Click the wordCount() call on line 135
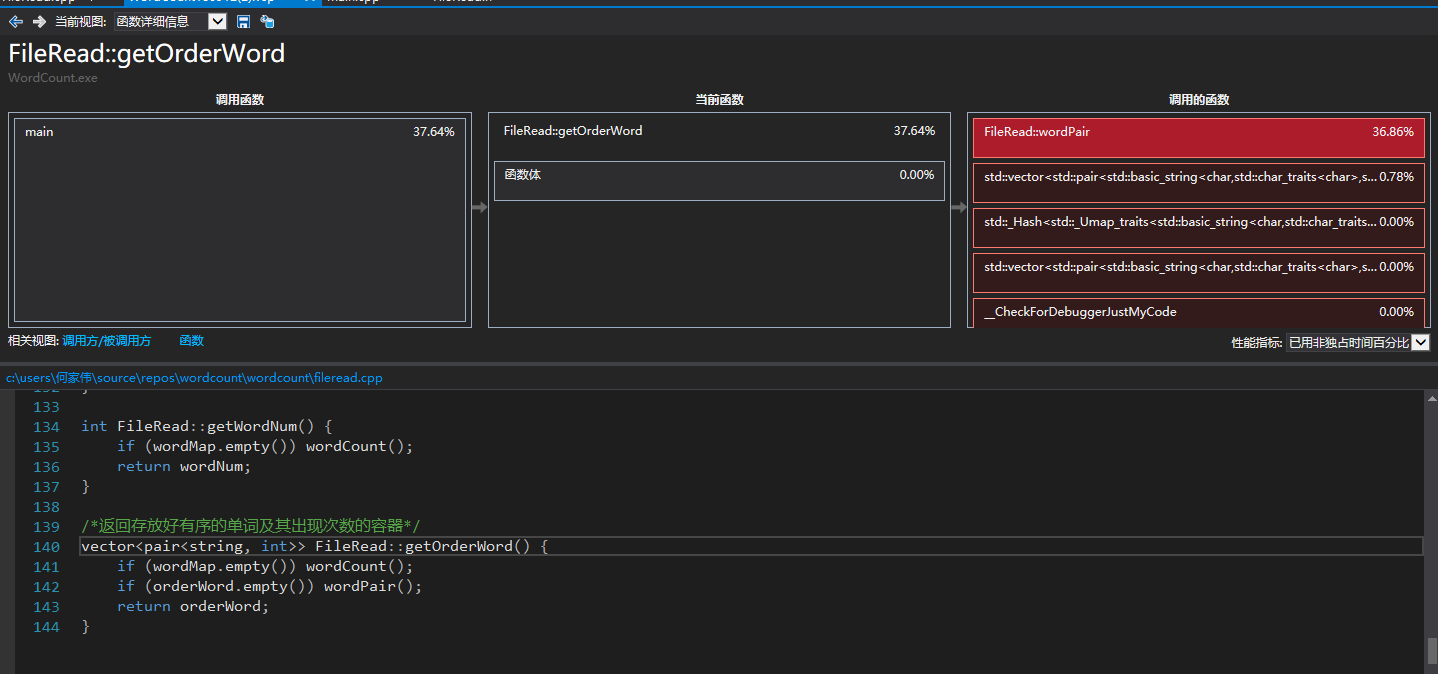Image resolution: width=1438 pixels, height=674 pixels. (359, 446)
